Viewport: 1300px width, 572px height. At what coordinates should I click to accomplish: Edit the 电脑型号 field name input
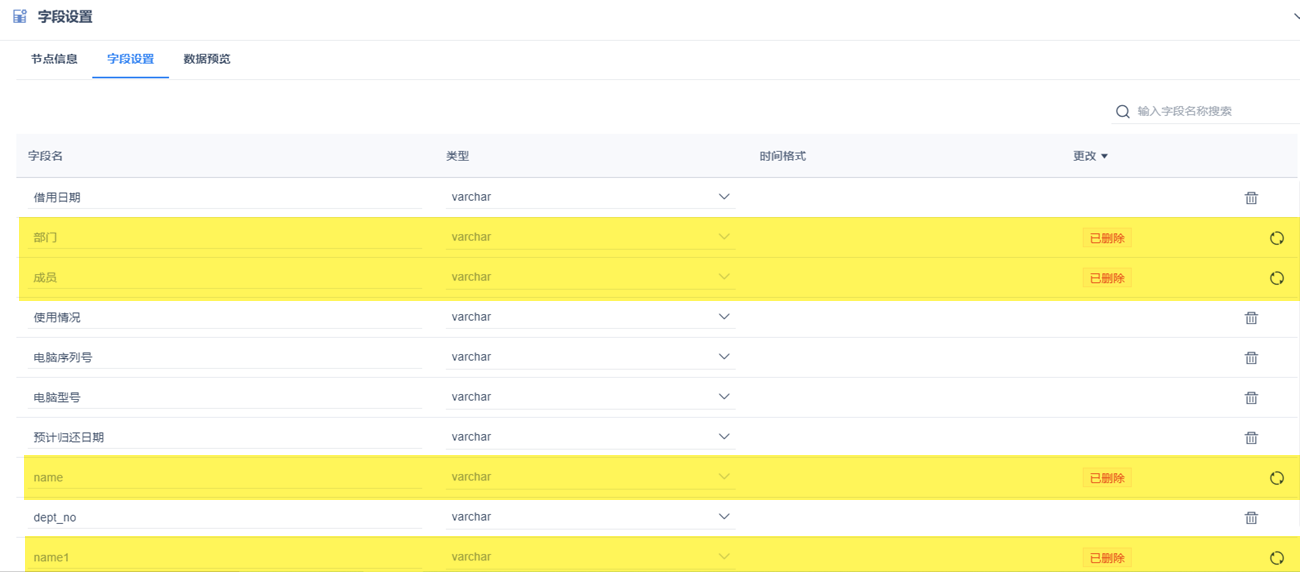click(225, 397)
